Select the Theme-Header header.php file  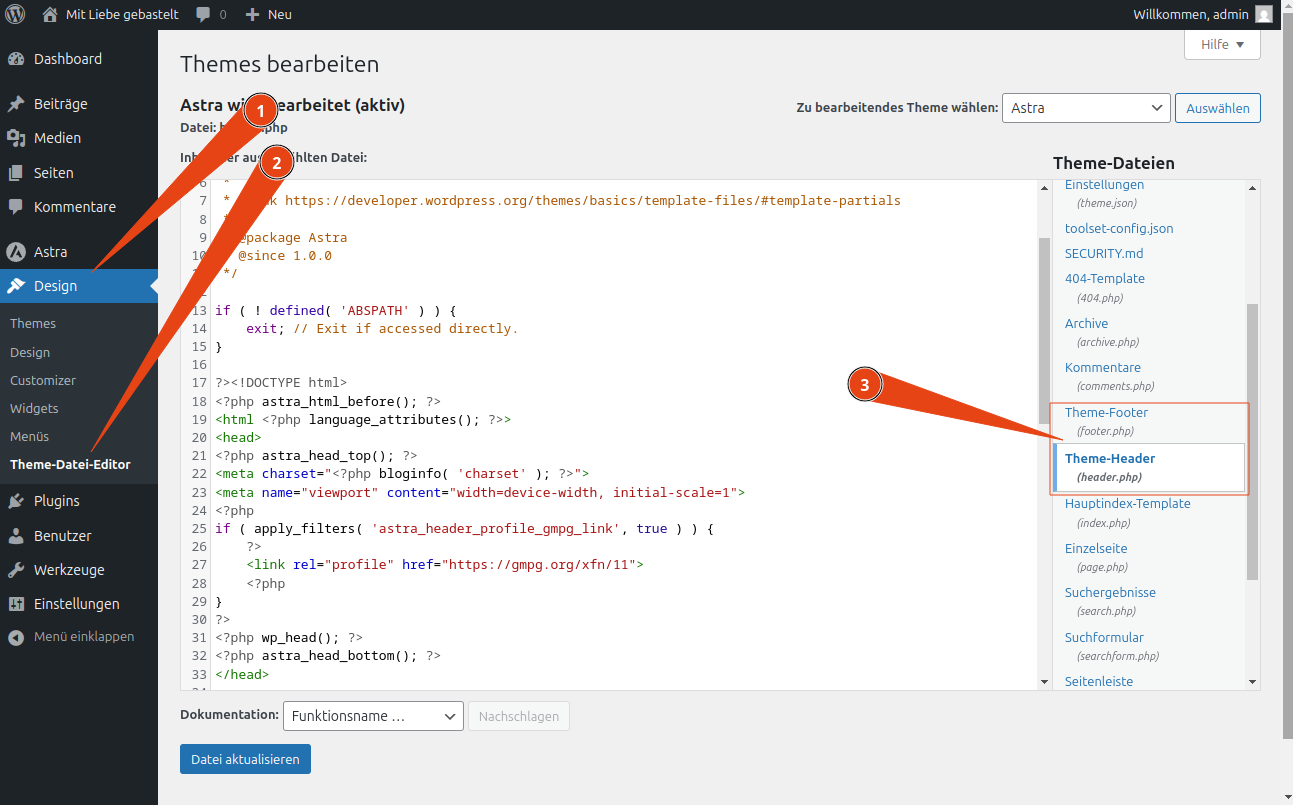[x=1148, y=467]
